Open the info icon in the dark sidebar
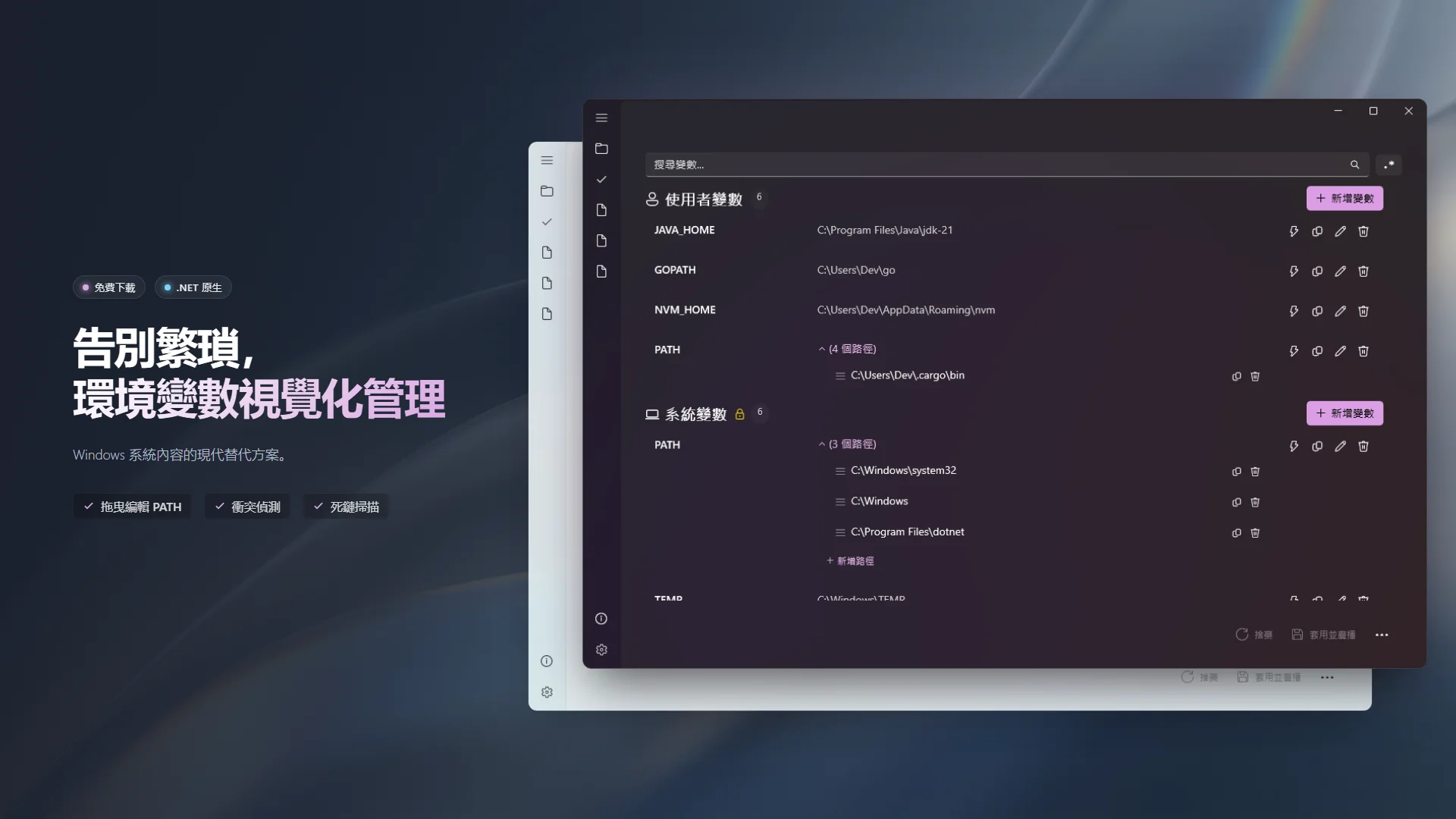 tap(601, 619)
